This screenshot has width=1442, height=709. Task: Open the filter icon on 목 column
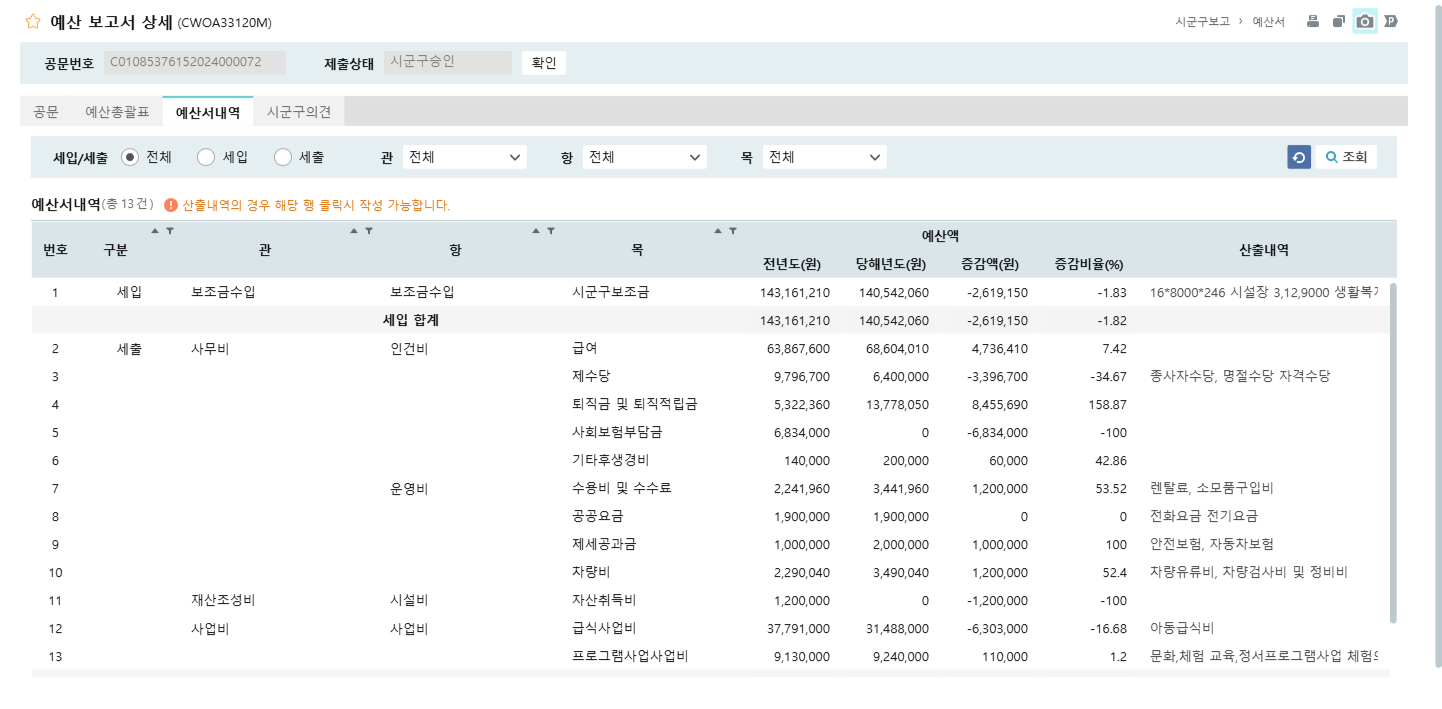click(x=733, y=231)
